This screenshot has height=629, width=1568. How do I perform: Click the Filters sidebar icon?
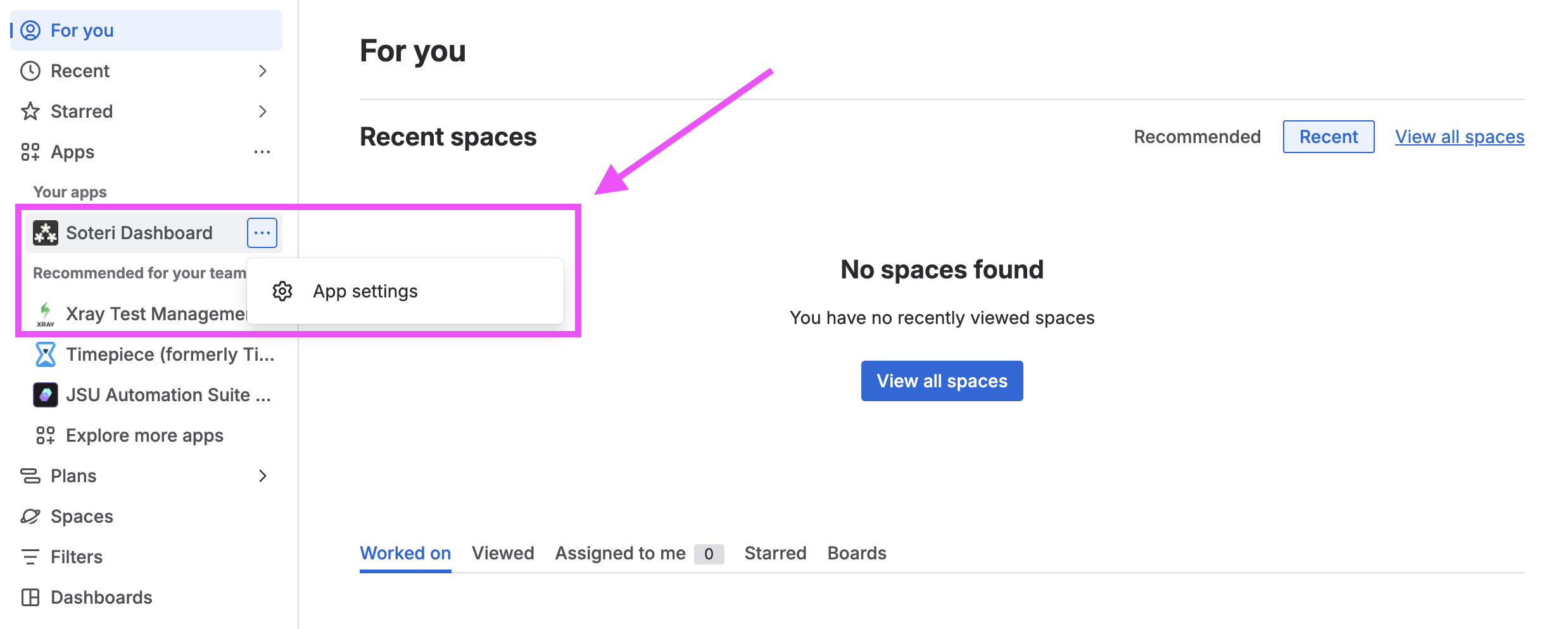[30, 557]
